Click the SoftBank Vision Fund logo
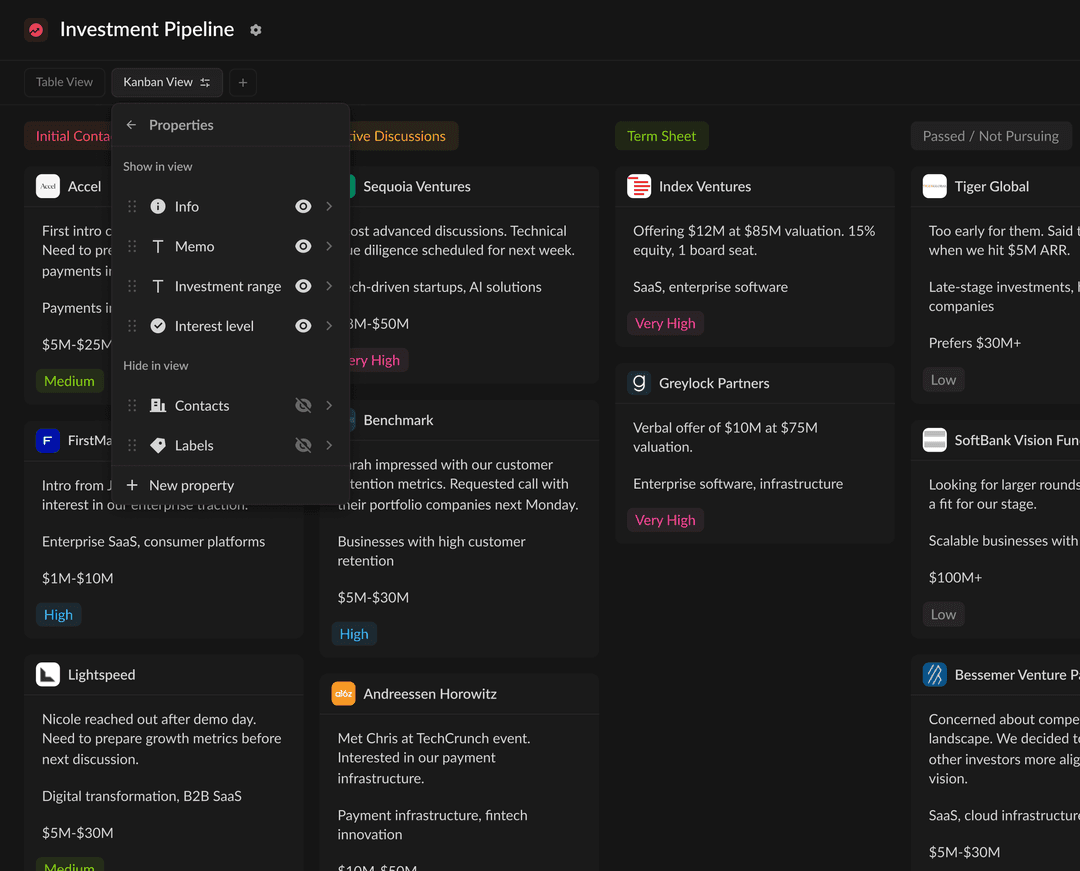This screenshot has height=871, width=1080. pos(934,440)
